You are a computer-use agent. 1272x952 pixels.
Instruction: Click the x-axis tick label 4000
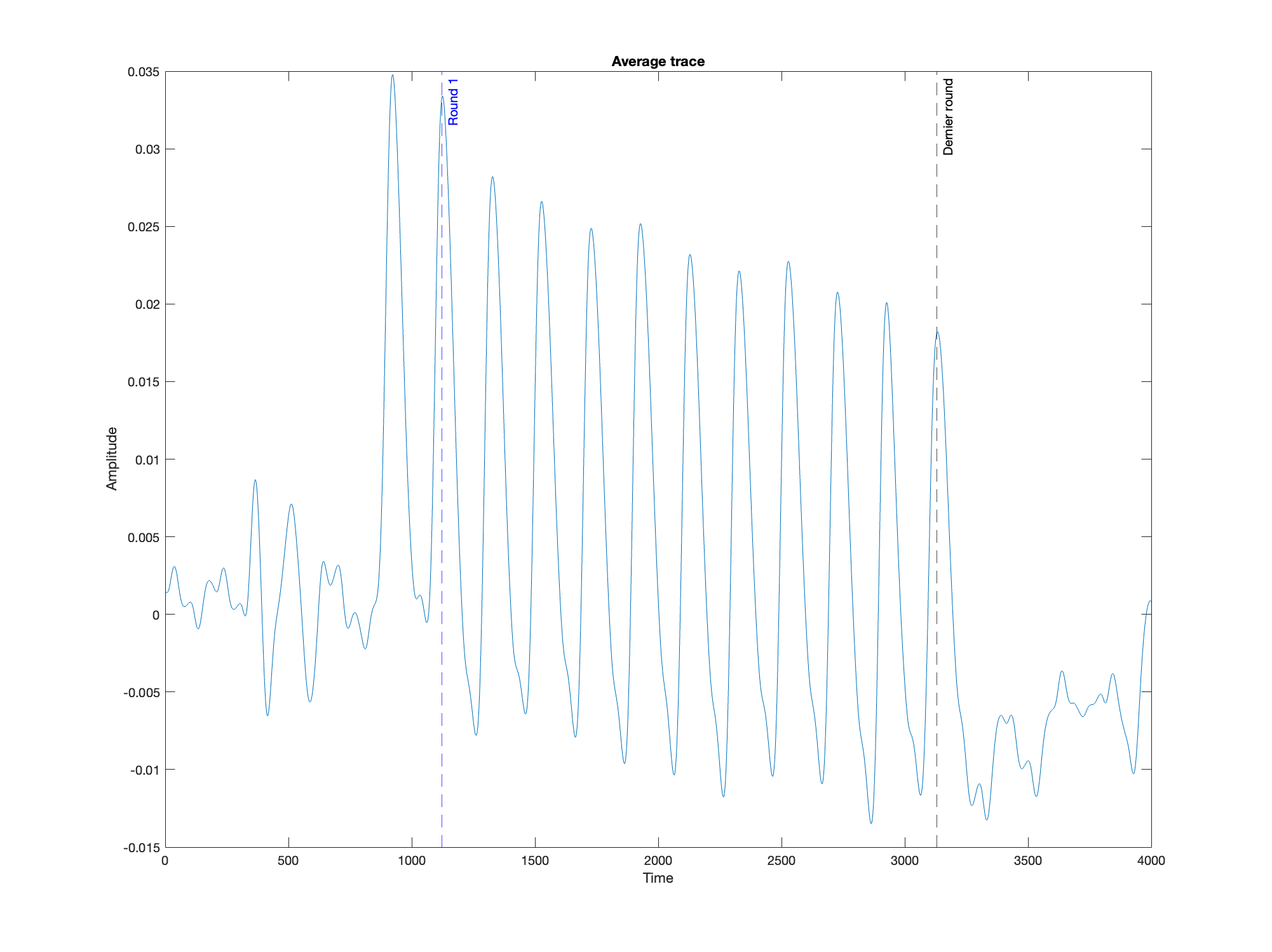coord(1151,860)
